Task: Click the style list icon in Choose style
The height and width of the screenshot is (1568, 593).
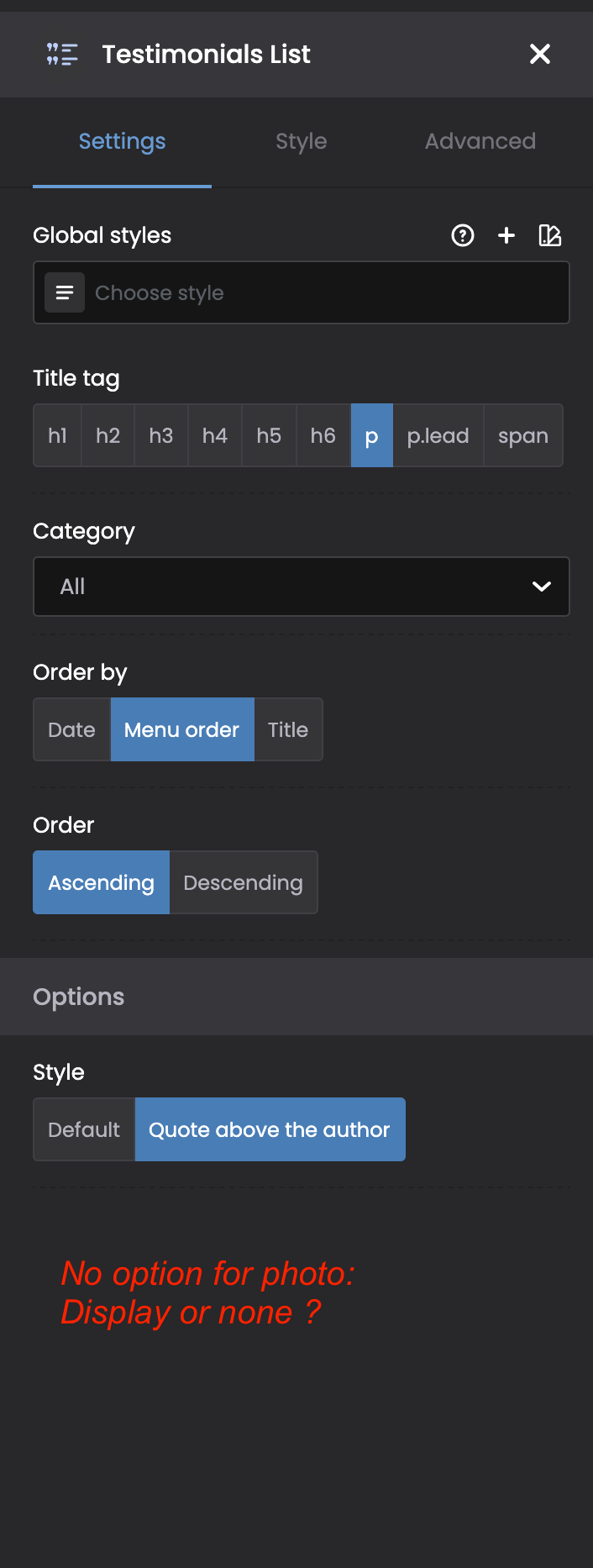Action: click(x=65, y=292)
